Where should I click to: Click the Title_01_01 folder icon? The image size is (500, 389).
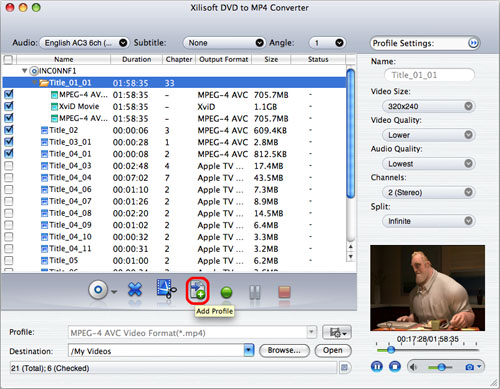(x=44, y=83)
